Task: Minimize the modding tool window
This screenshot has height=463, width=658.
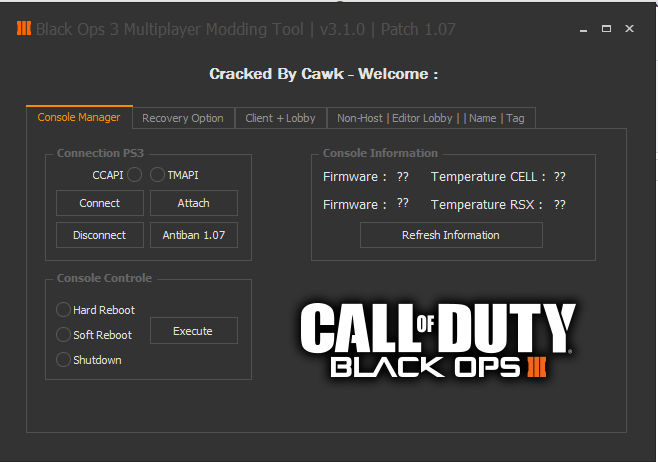Action: tap(583, 29)
